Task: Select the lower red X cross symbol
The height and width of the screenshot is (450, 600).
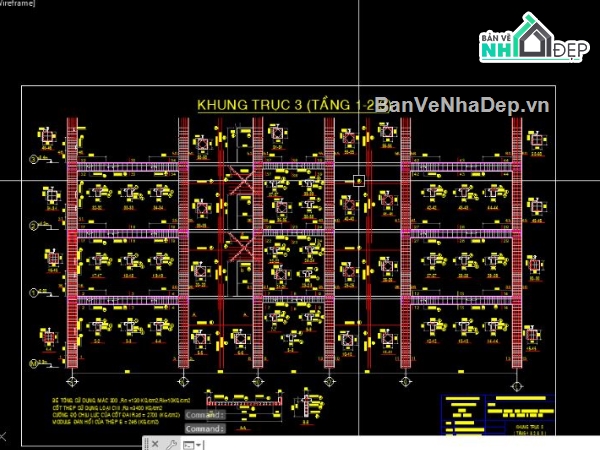Action: (238, 243)
